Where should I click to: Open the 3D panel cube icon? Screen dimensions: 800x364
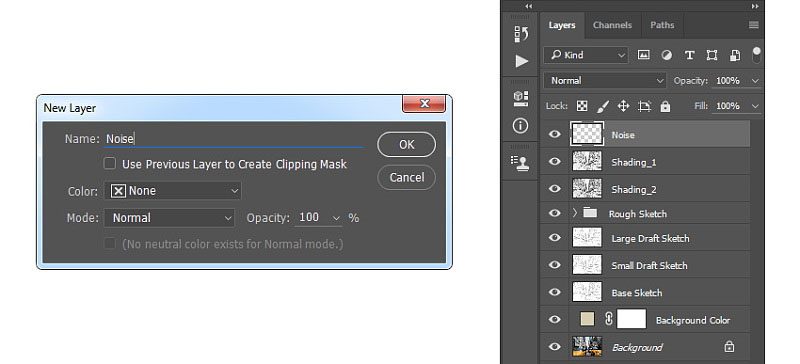pos(521,98)
